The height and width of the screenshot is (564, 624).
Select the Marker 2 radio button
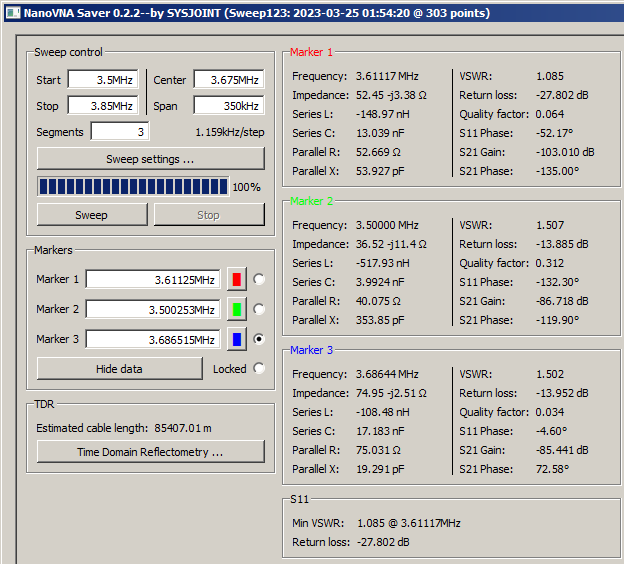pos(260,309)
